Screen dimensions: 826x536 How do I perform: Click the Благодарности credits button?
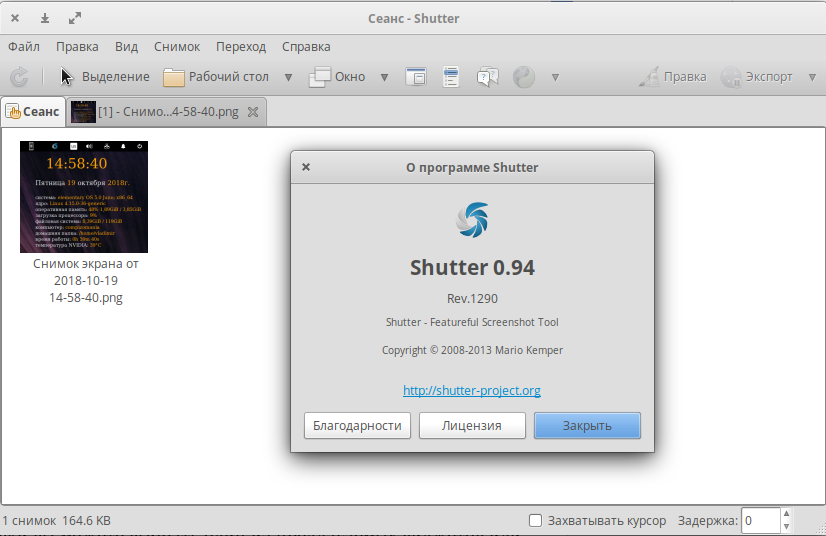(357, 425)
